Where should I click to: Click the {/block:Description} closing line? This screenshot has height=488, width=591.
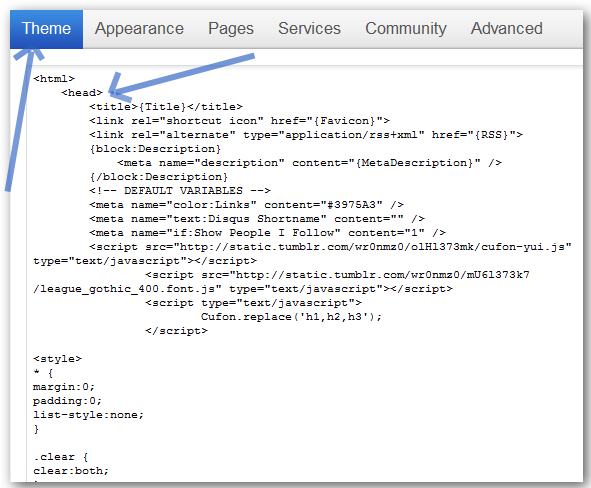point(159,177)
